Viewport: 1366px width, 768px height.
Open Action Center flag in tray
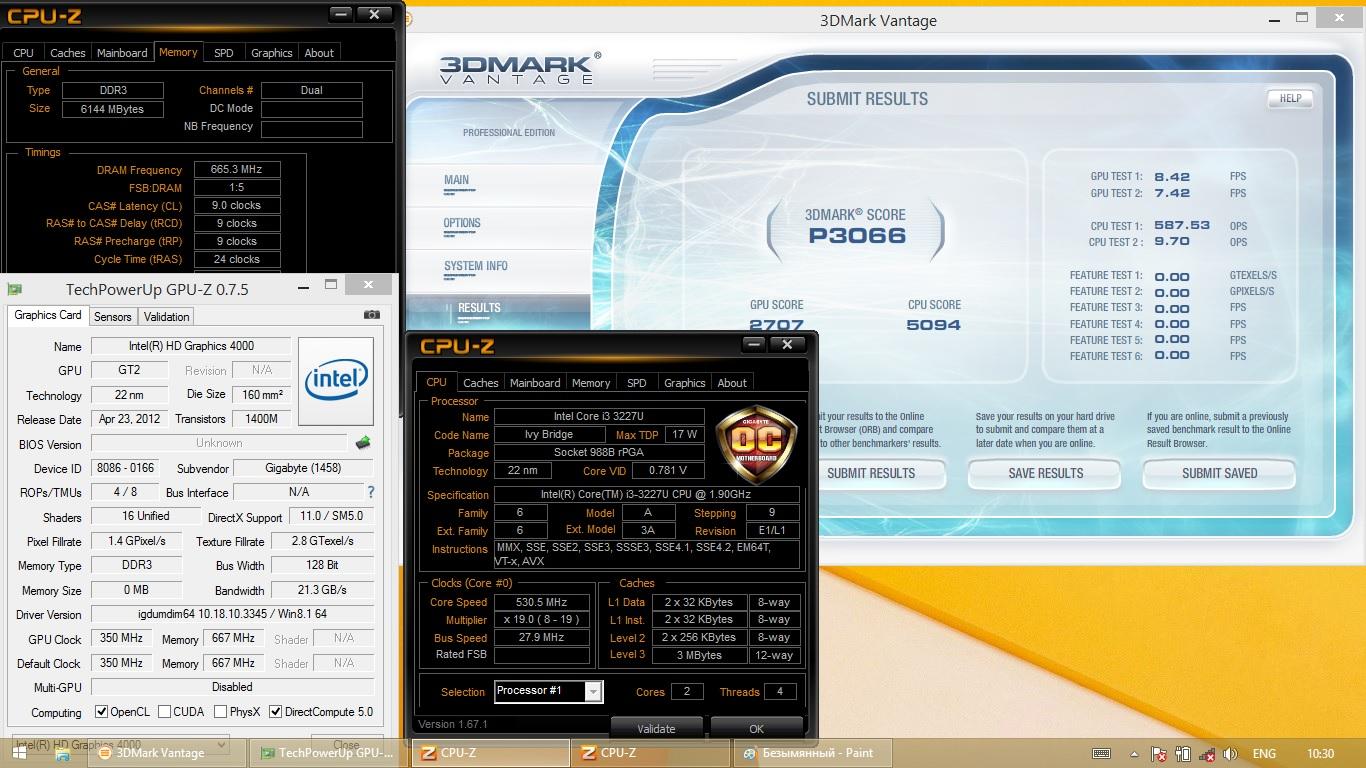click(x=1160, y=754)
